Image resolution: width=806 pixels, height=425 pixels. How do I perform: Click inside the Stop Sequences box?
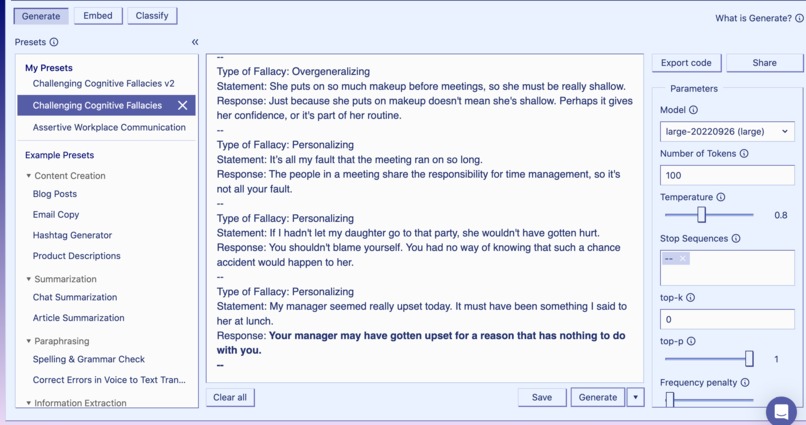click(x=727, y=268)
